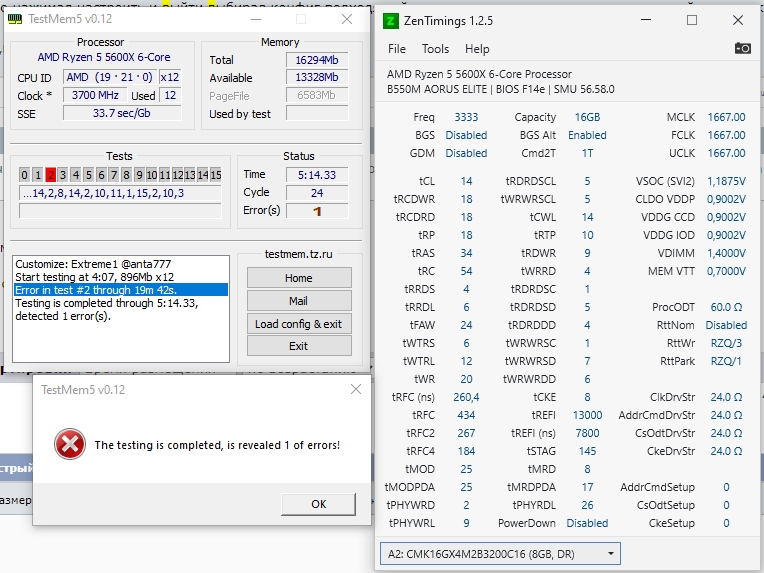Click the Clock value 3700 MHz

[95, 95]
